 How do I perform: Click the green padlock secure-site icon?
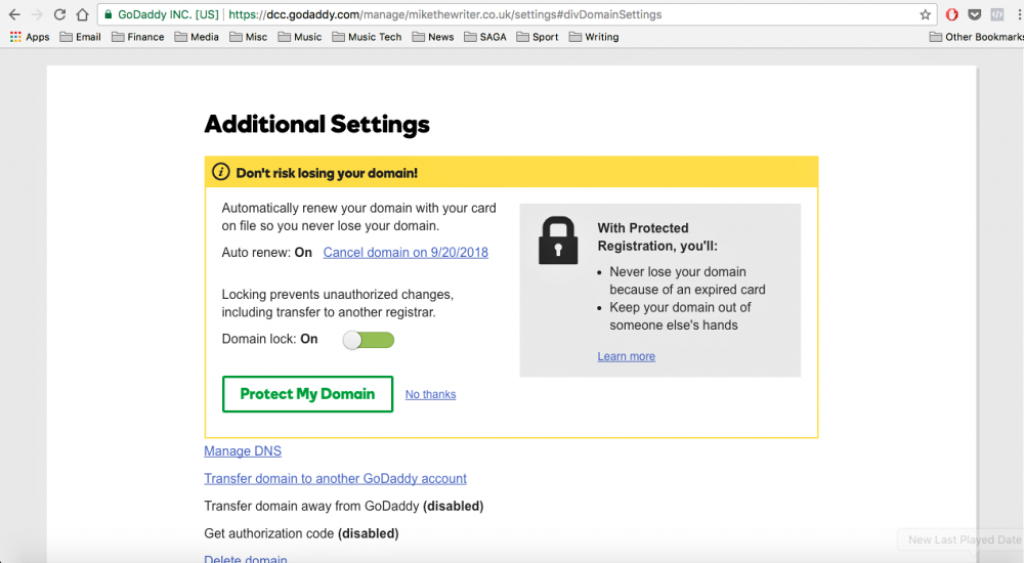108,15
